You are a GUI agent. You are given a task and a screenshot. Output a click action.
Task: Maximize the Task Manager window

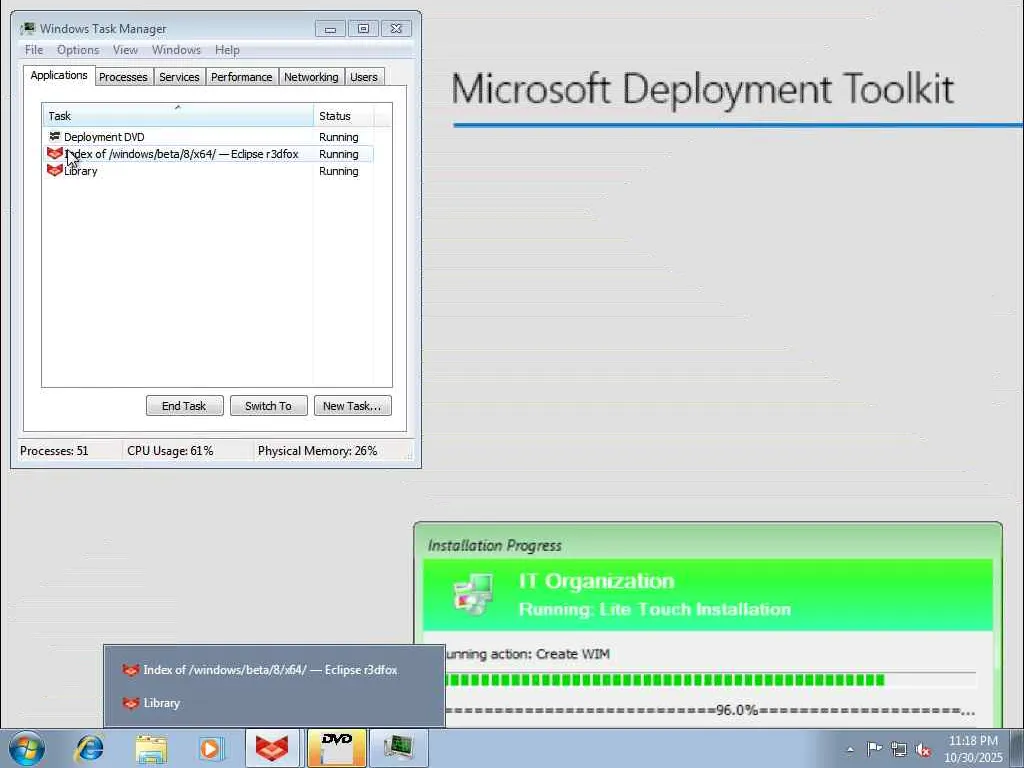[363, 29]
